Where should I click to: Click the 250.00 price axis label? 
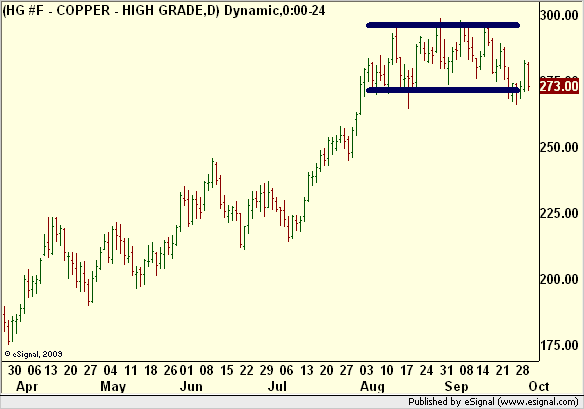pyautogui.click(x=559, y=147)
